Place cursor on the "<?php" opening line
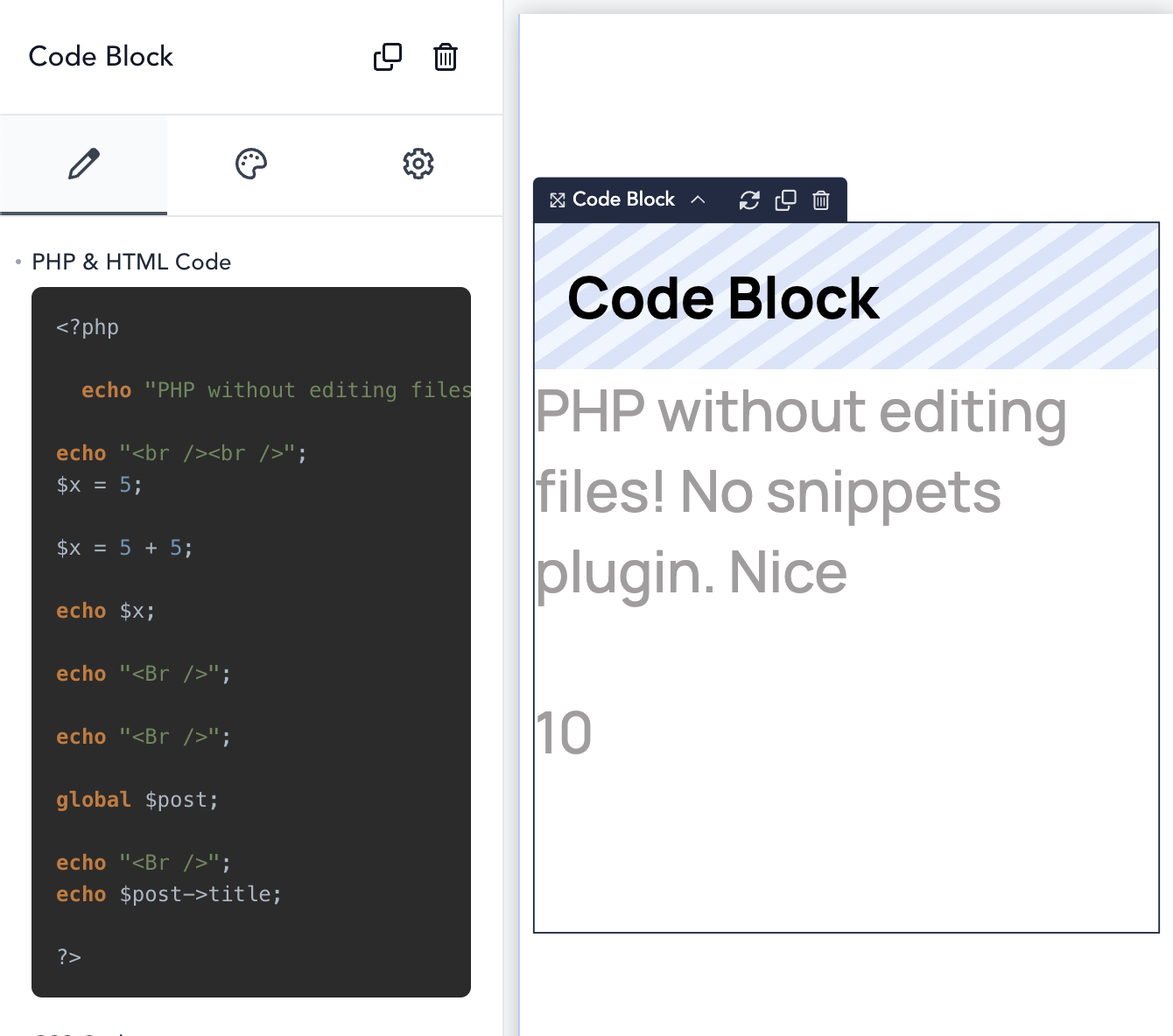 pos(88,327)
